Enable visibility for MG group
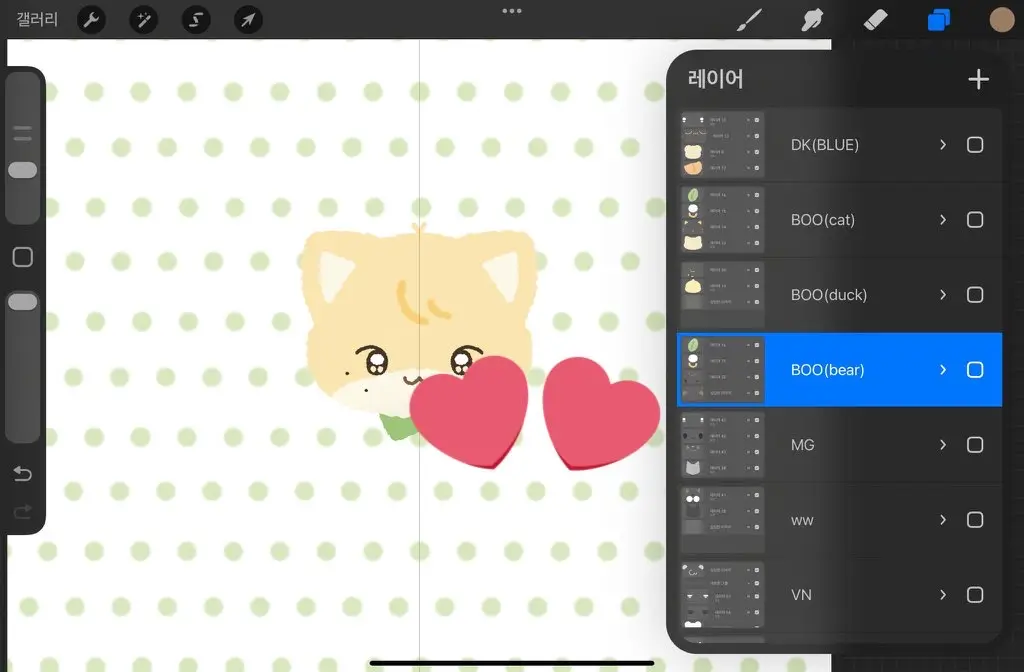The height and width of the screenshot is (672, 1024). (x=975, y=445)
